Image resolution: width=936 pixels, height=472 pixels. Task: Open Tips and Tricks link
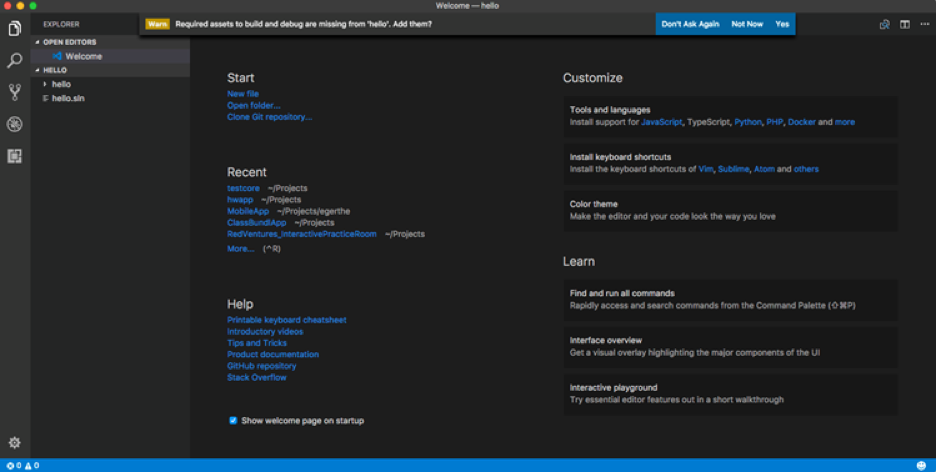click(x=257, y=343)
